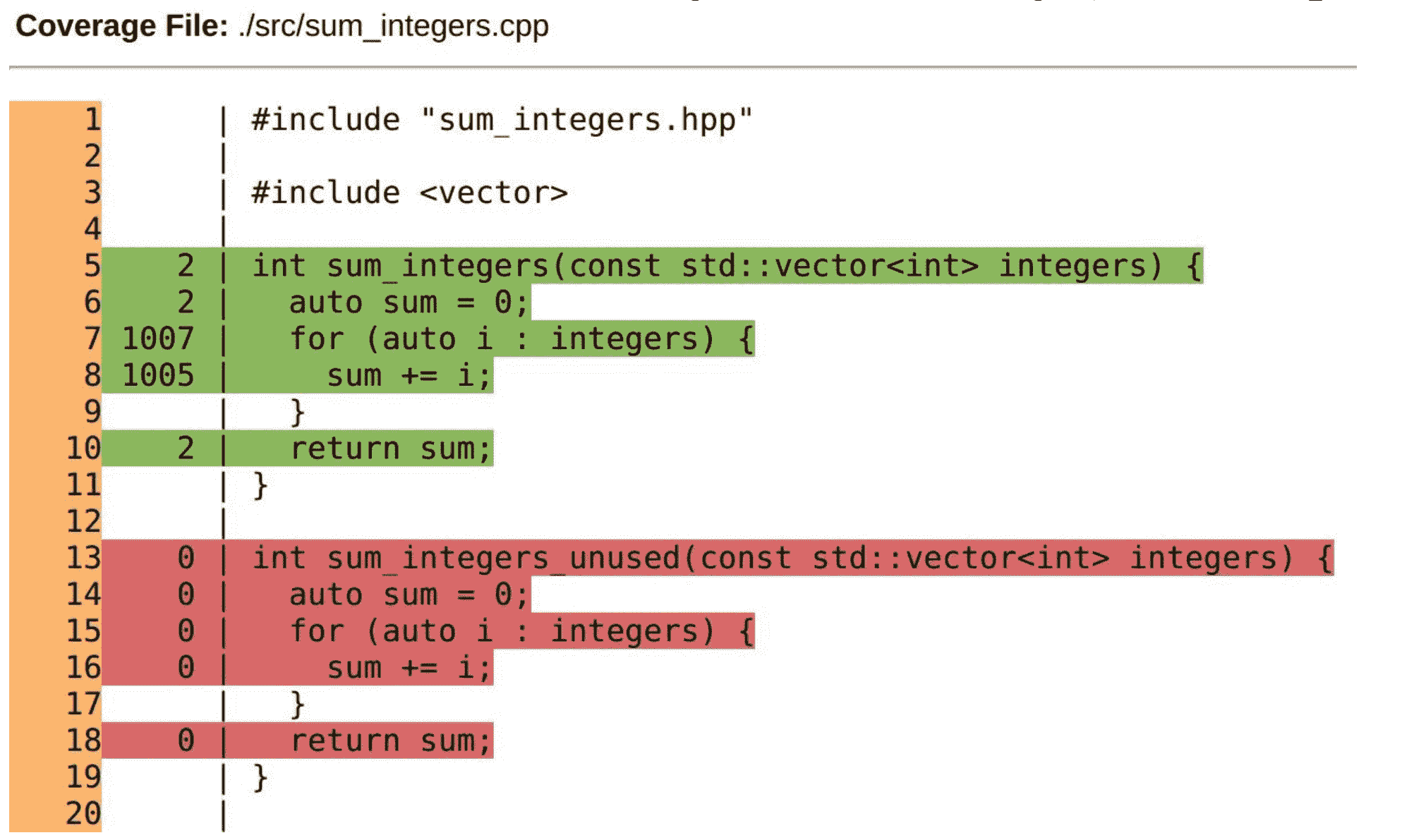Click the red sum_integers_unused function signature
The height and width of the screenshot is (840, 1402).
[x=792, y=558]
